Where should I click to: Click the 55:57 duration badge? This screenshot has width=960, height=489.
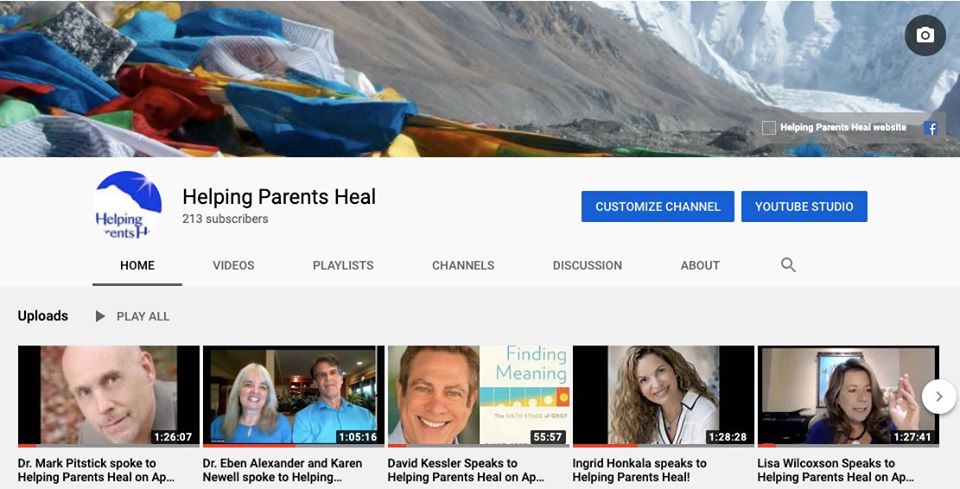tap(547, 437)
